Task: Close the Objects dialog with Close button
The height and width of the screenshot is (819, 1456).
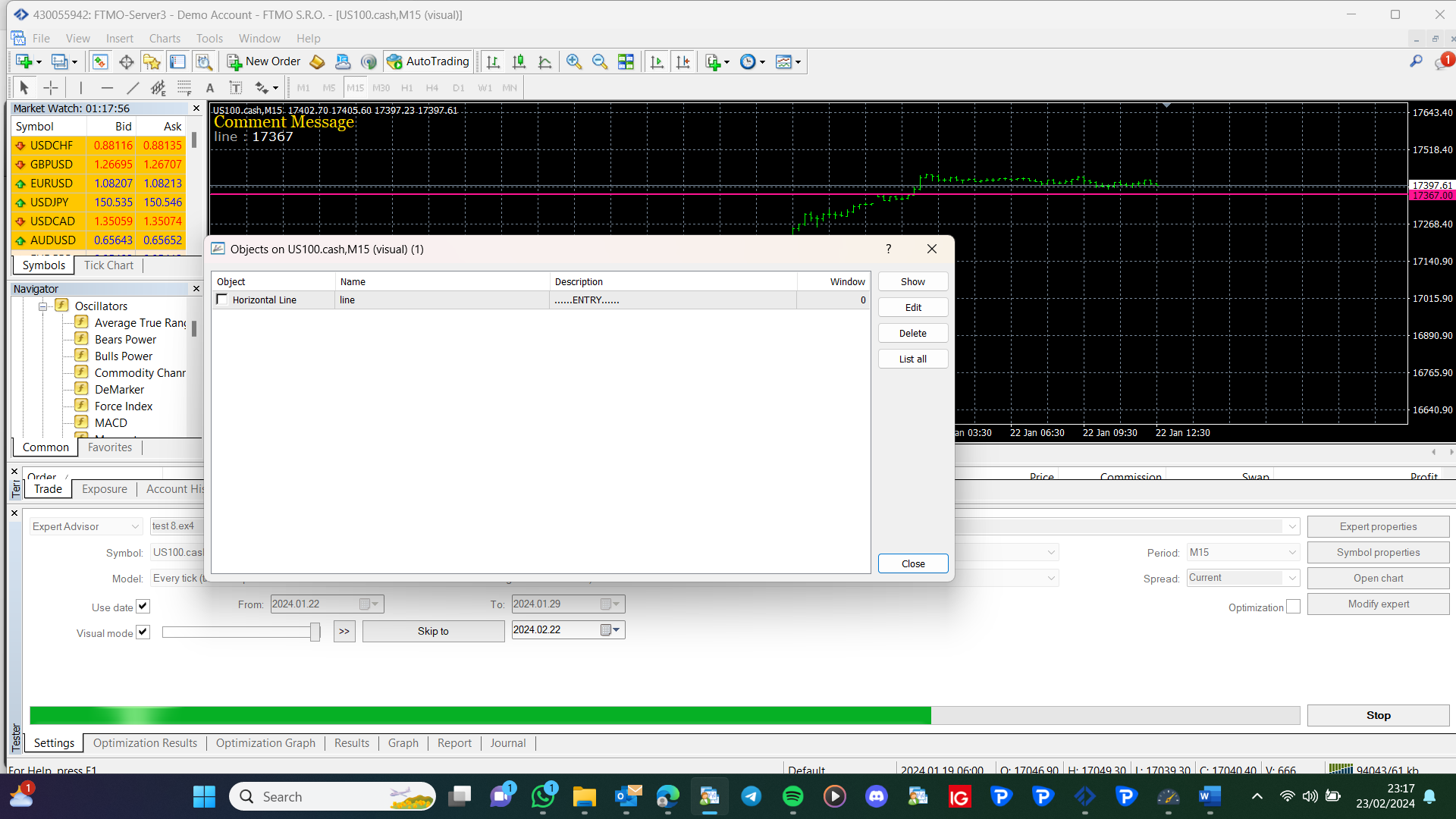Action: click(913, 563)
